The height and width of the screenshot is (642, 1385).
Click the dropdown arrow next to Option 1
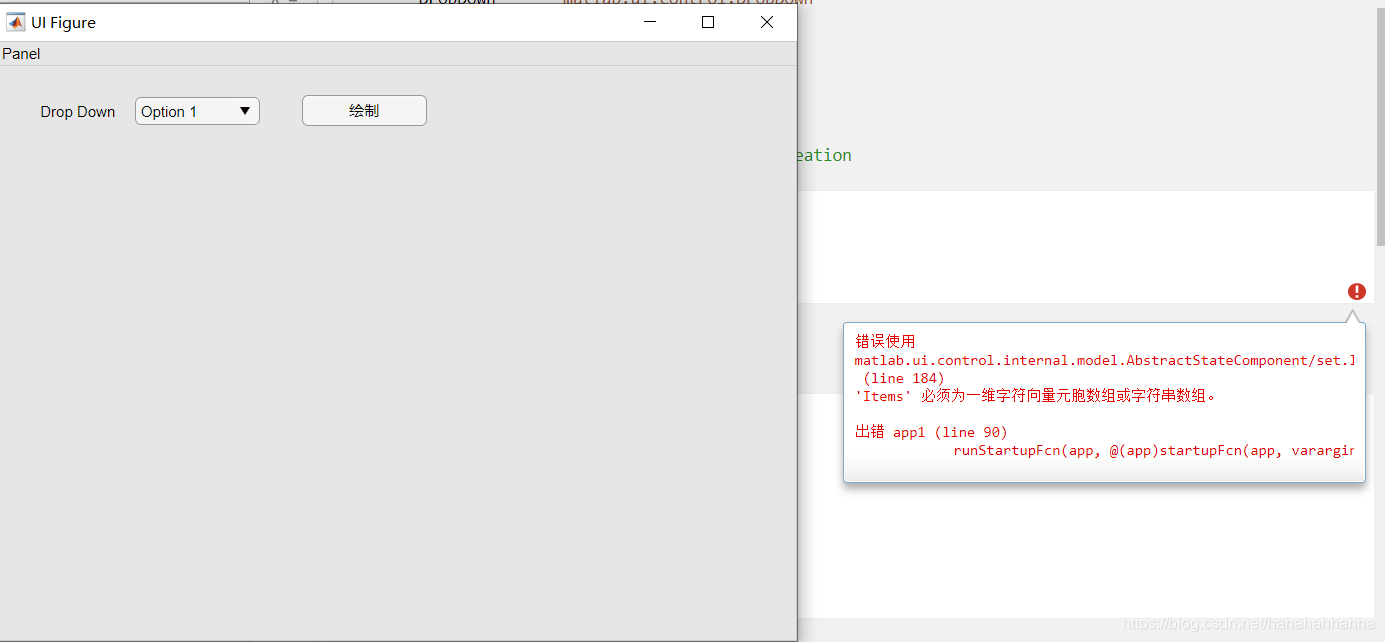point(245,111)
